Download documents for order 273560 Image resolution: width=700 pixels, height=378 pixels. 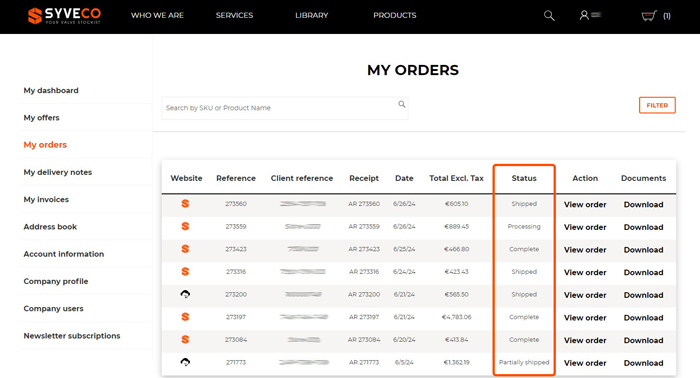click(x=643, y=204)
